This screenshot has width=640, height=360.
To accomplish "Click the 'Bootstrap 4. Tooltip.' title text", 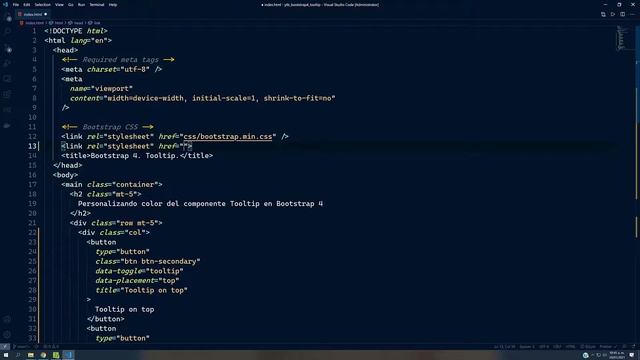I will (135, 156).
